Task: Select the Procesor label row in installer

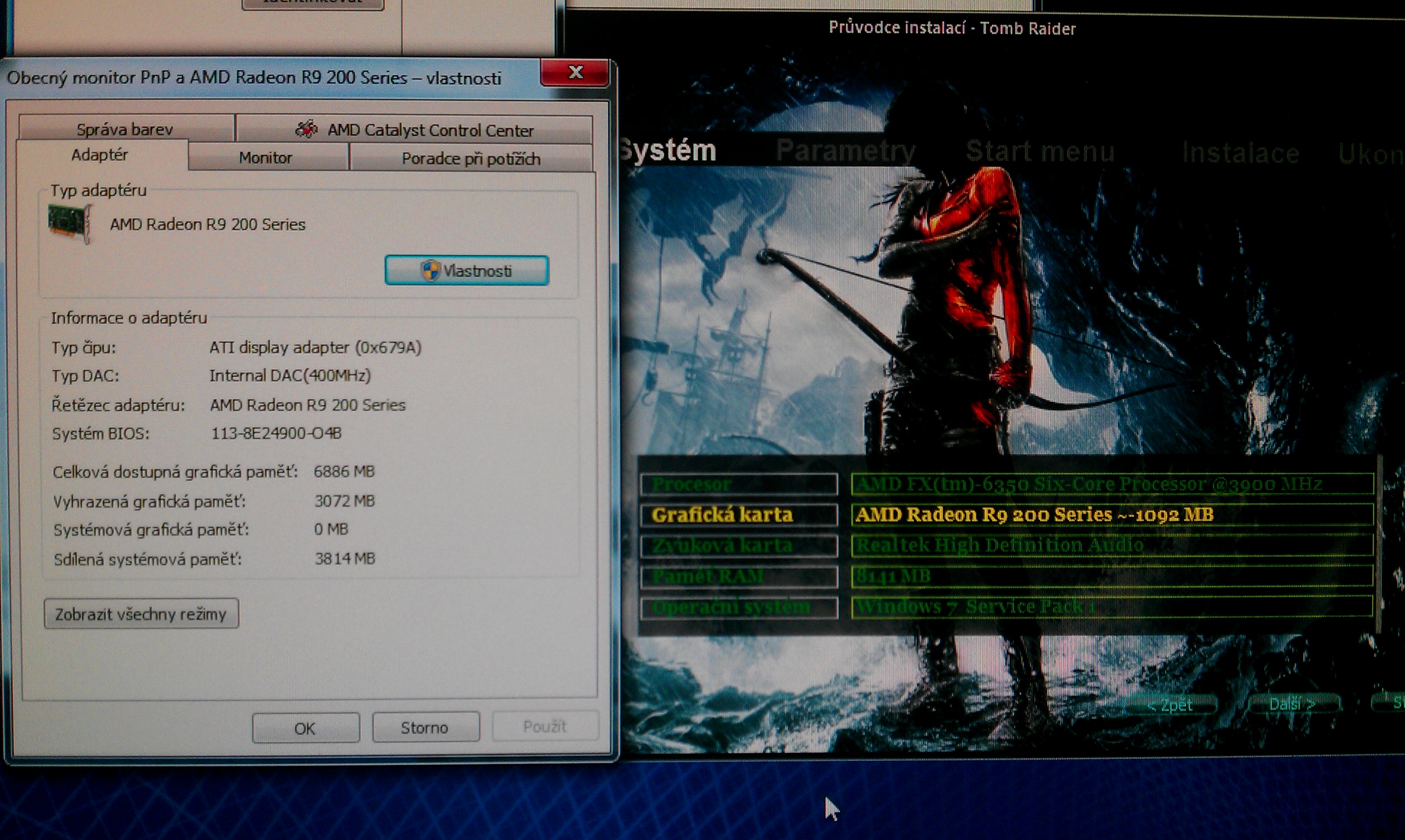Action: pyautogui.click(x=739, y=485)
